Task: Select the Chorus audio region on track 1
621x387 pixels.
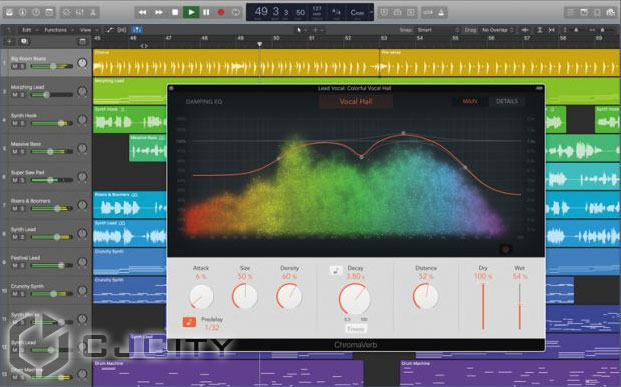Action: tap(236, 63)
